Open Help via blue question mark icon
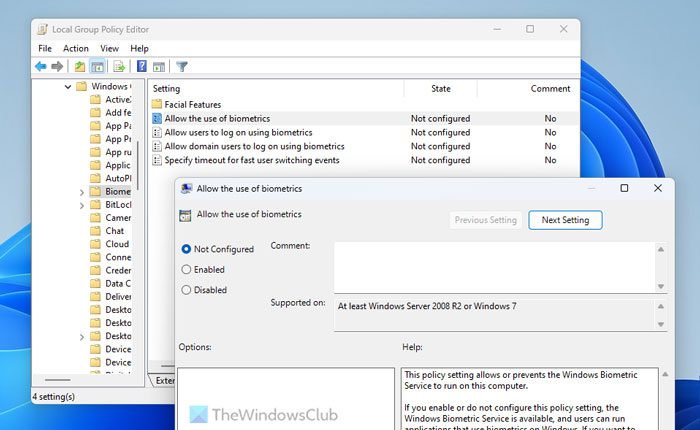 point(142,67)
